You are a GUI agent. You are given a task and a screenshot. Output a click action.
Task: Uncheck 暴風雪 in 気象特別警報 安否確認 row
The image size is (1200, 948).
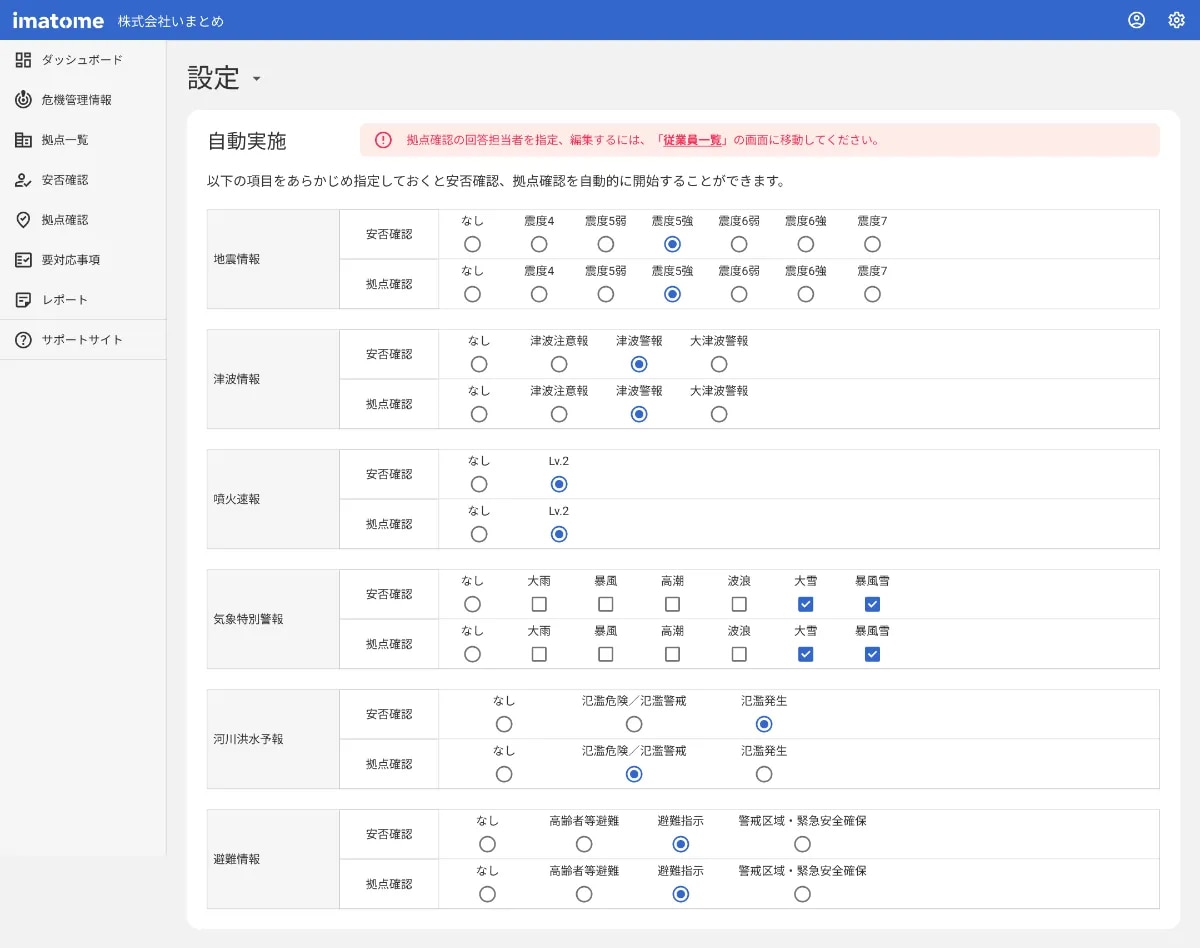872,604
